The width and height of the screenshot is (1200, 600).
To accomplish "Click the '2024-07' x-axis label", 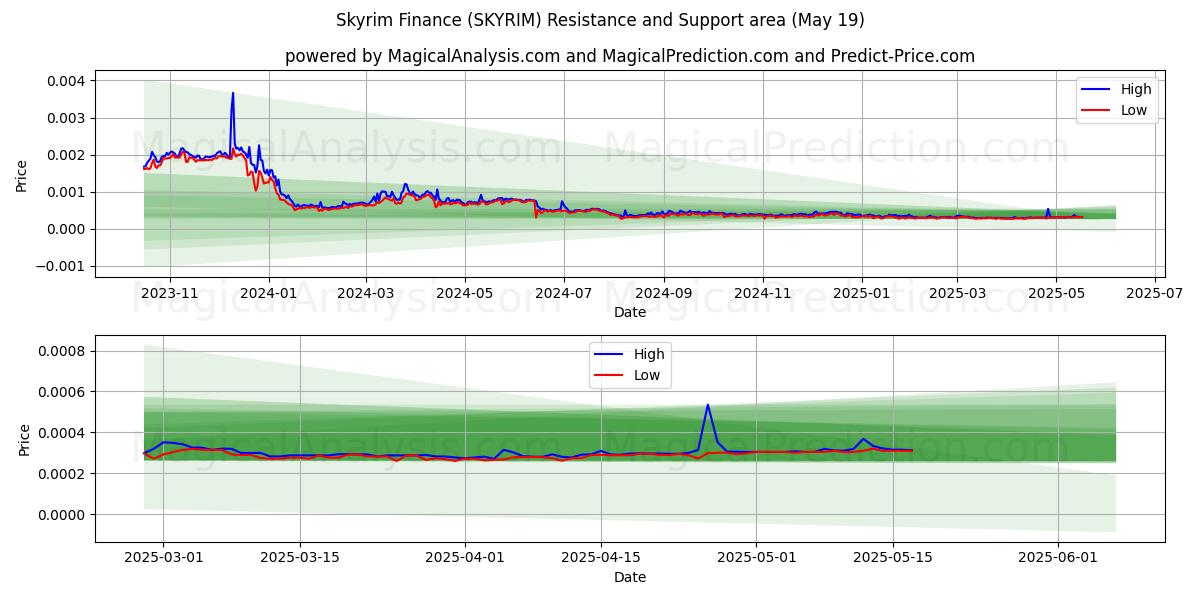I will (564, 294).
